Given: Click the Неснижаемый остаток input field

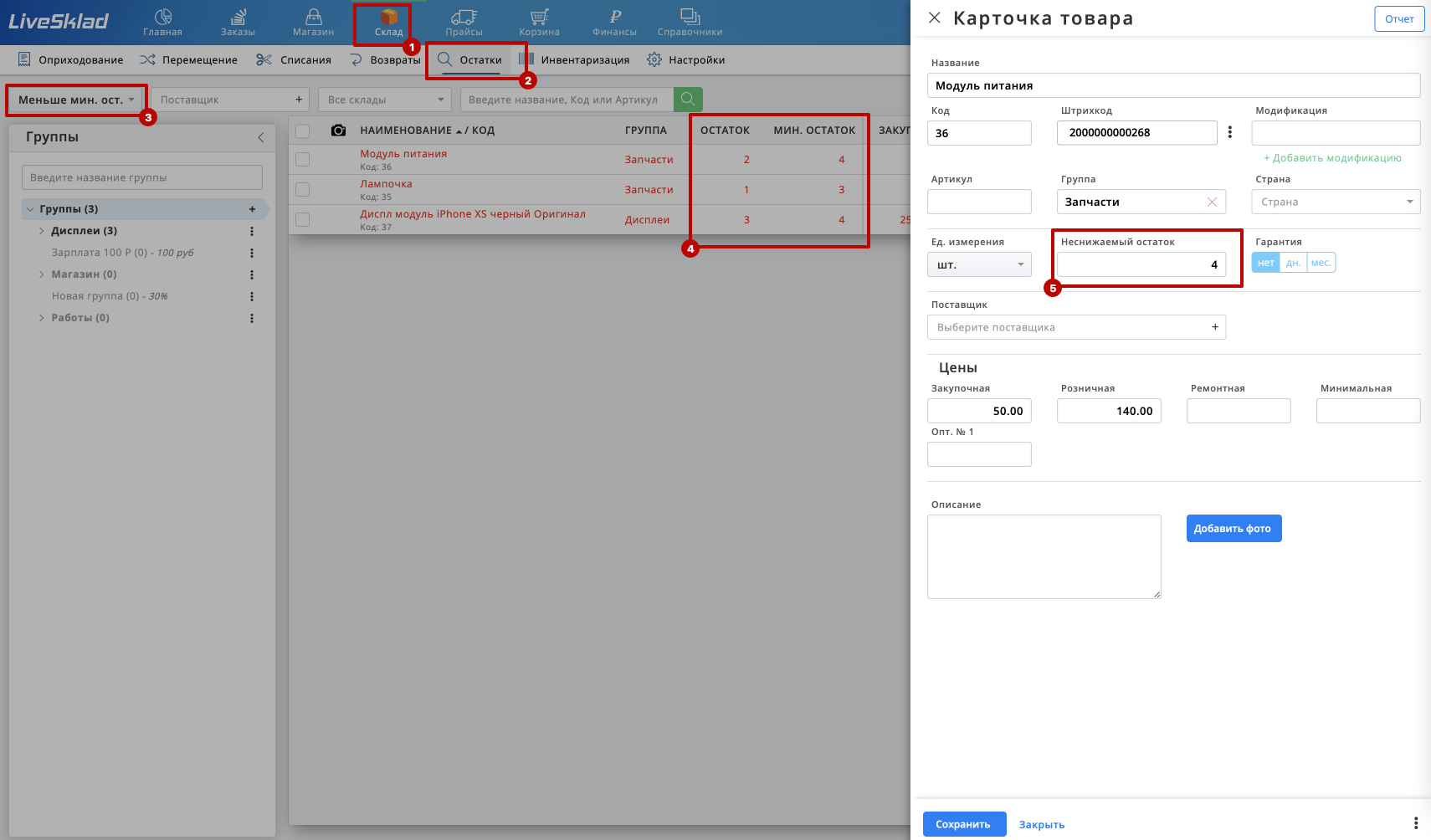Looking at the screenshot, I should pyautogui.click(x=1141, y=264).
